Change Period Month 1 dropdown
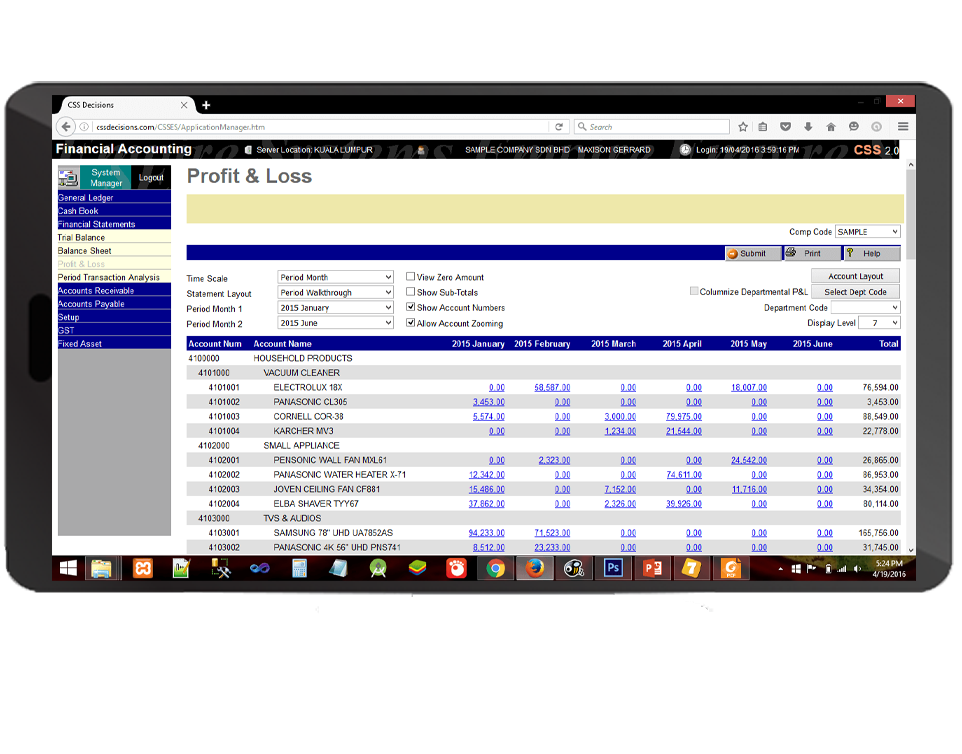This screenshot has height=754, width=962. point(335,308)
